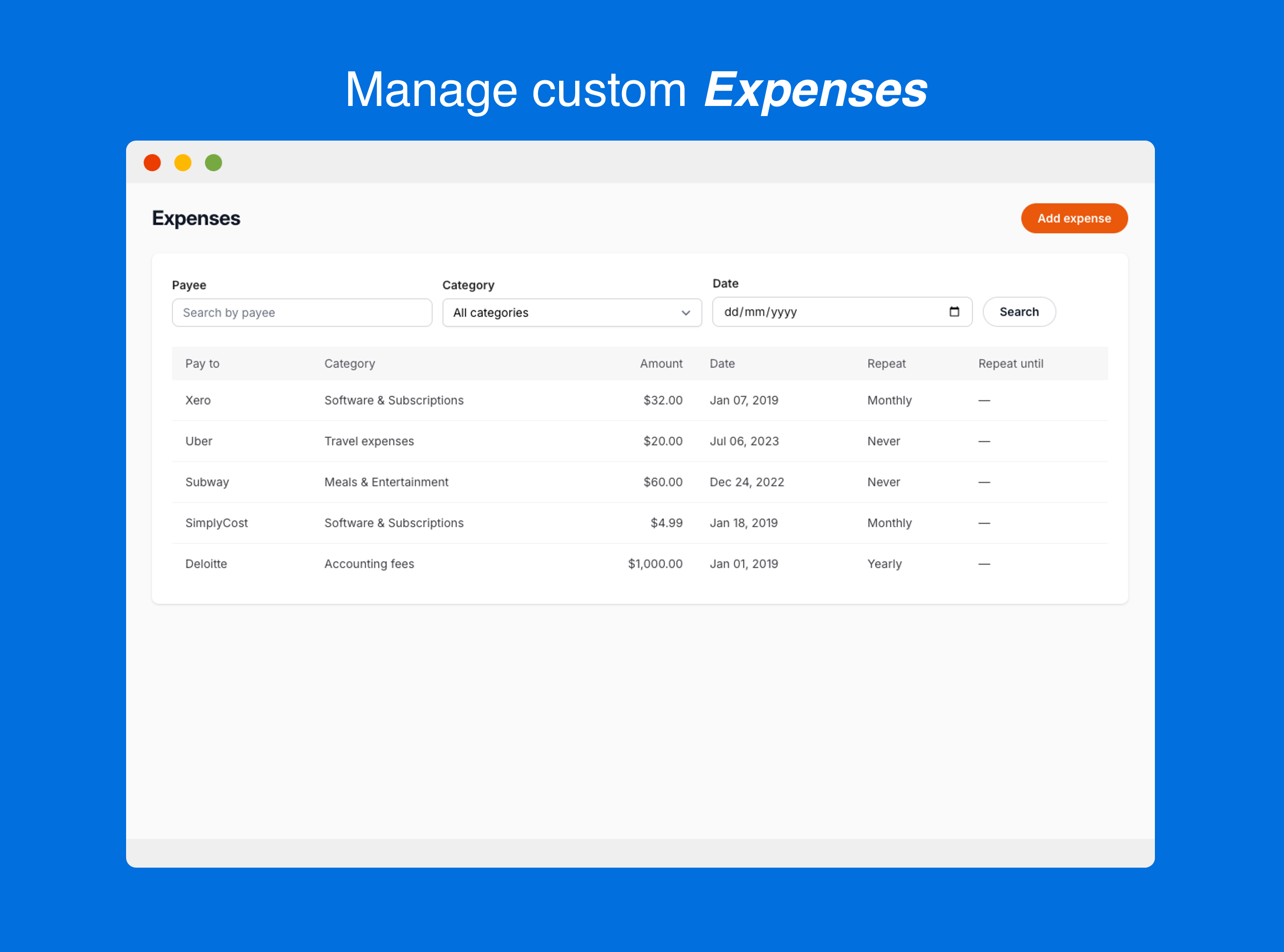Open the All categories dropdown
This screenshot has width=1284, height=952.
click(572, 313)
